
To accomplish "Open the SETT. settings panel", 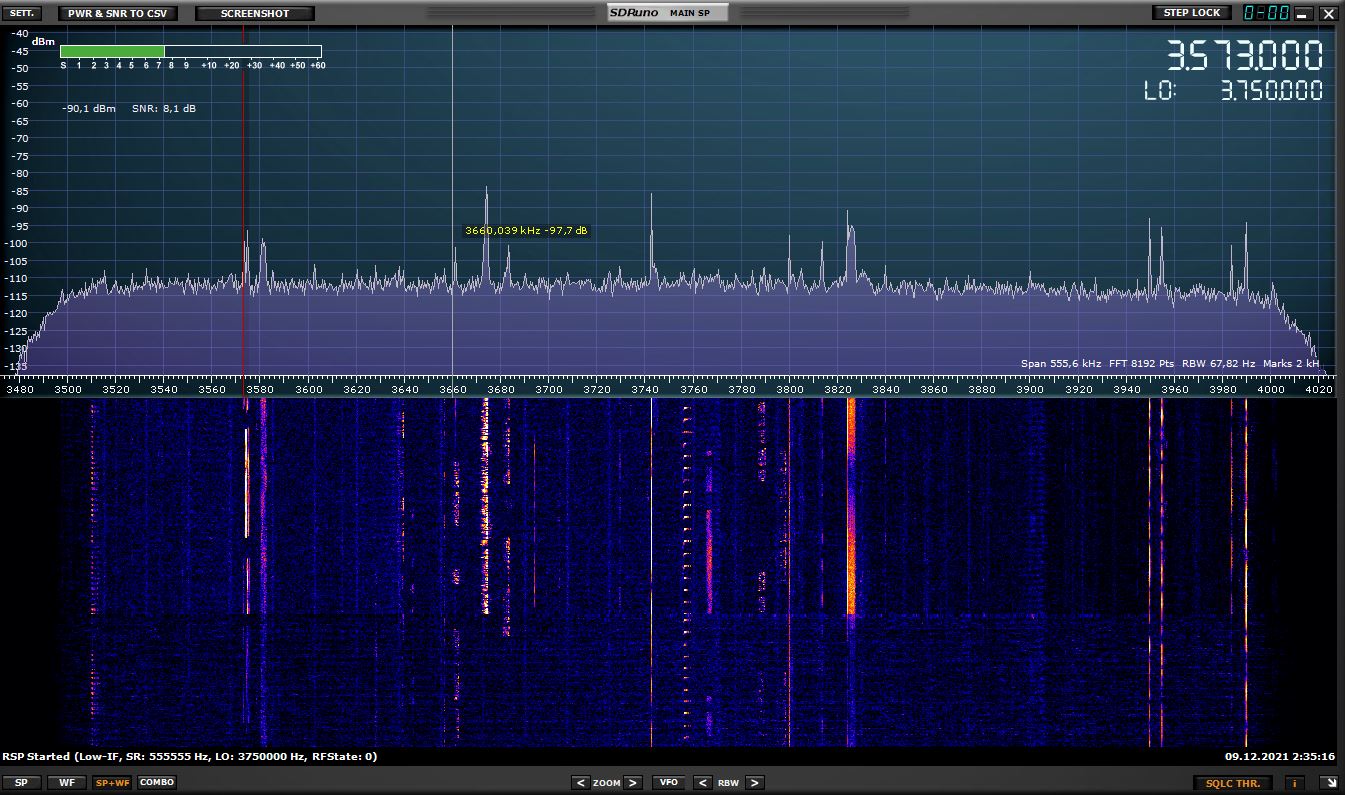I will [x=23, y=13].
